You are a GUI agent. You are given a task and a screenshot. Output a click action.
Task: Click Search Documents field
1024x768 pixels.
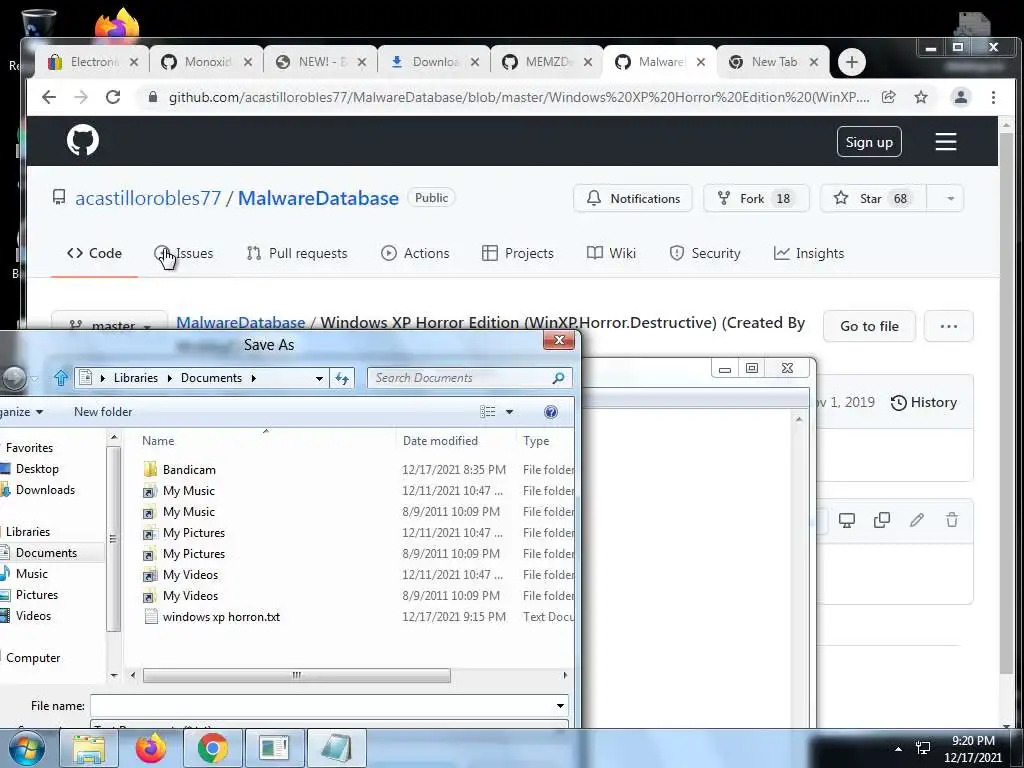461,378
